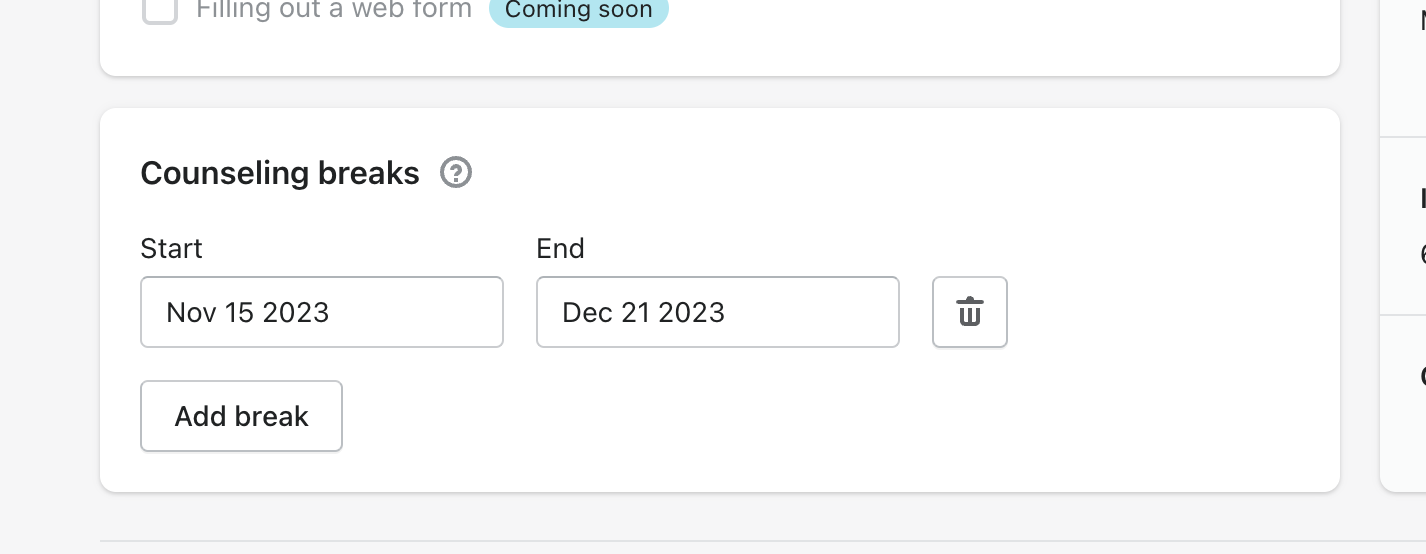Click the Coming soon badge
1426x554 pixels.
click(x=578, y=11)
